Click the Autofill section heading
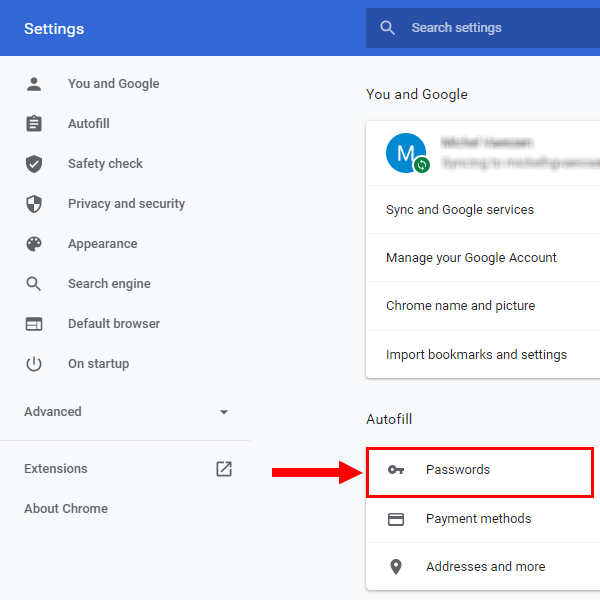600x600 pixels. coord(389,419)
